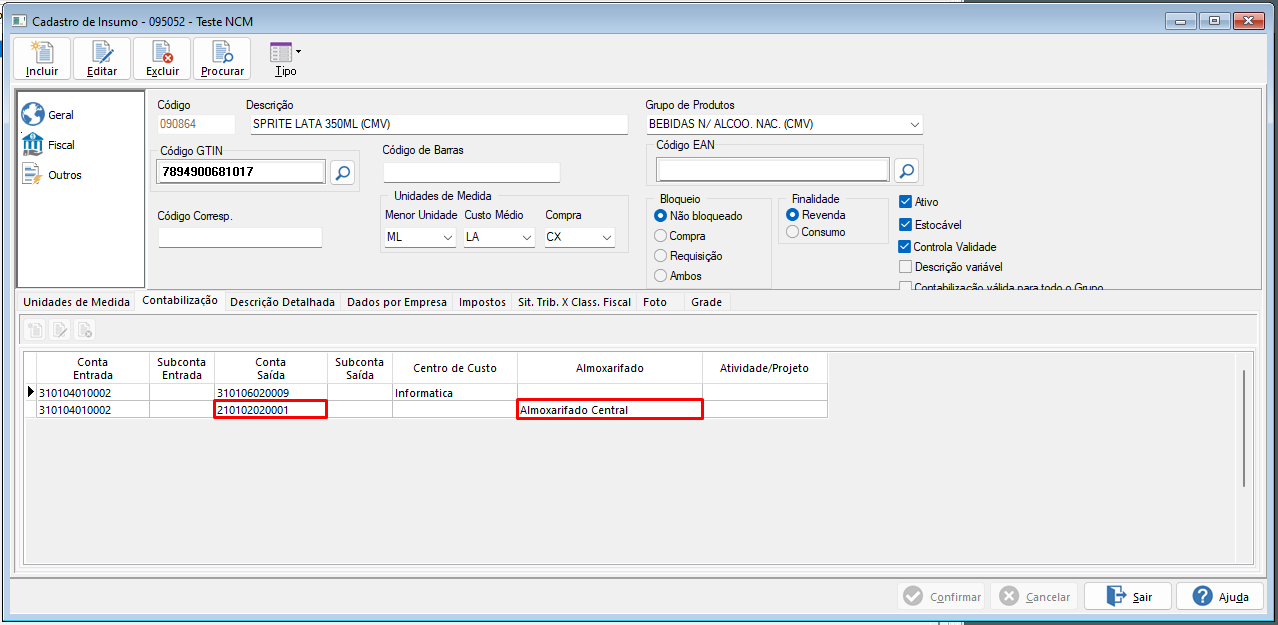Click the Excluir toolbar button

click(x=162, y=59)
